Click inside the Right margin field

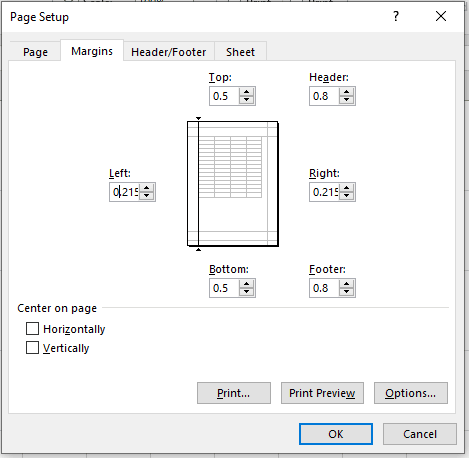click(x=325, y=192)
